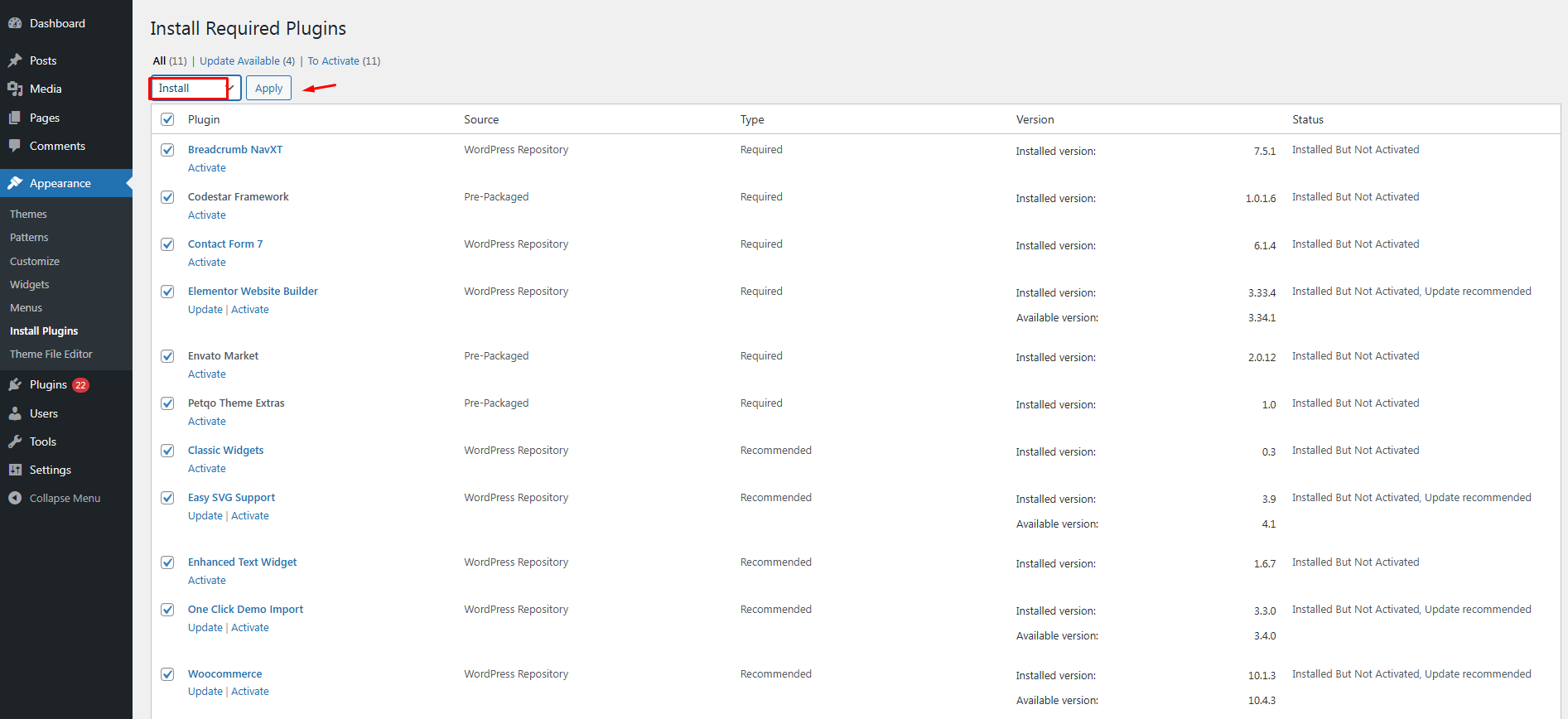Click the Dashboard gauge icon

[x=15, y=23]
